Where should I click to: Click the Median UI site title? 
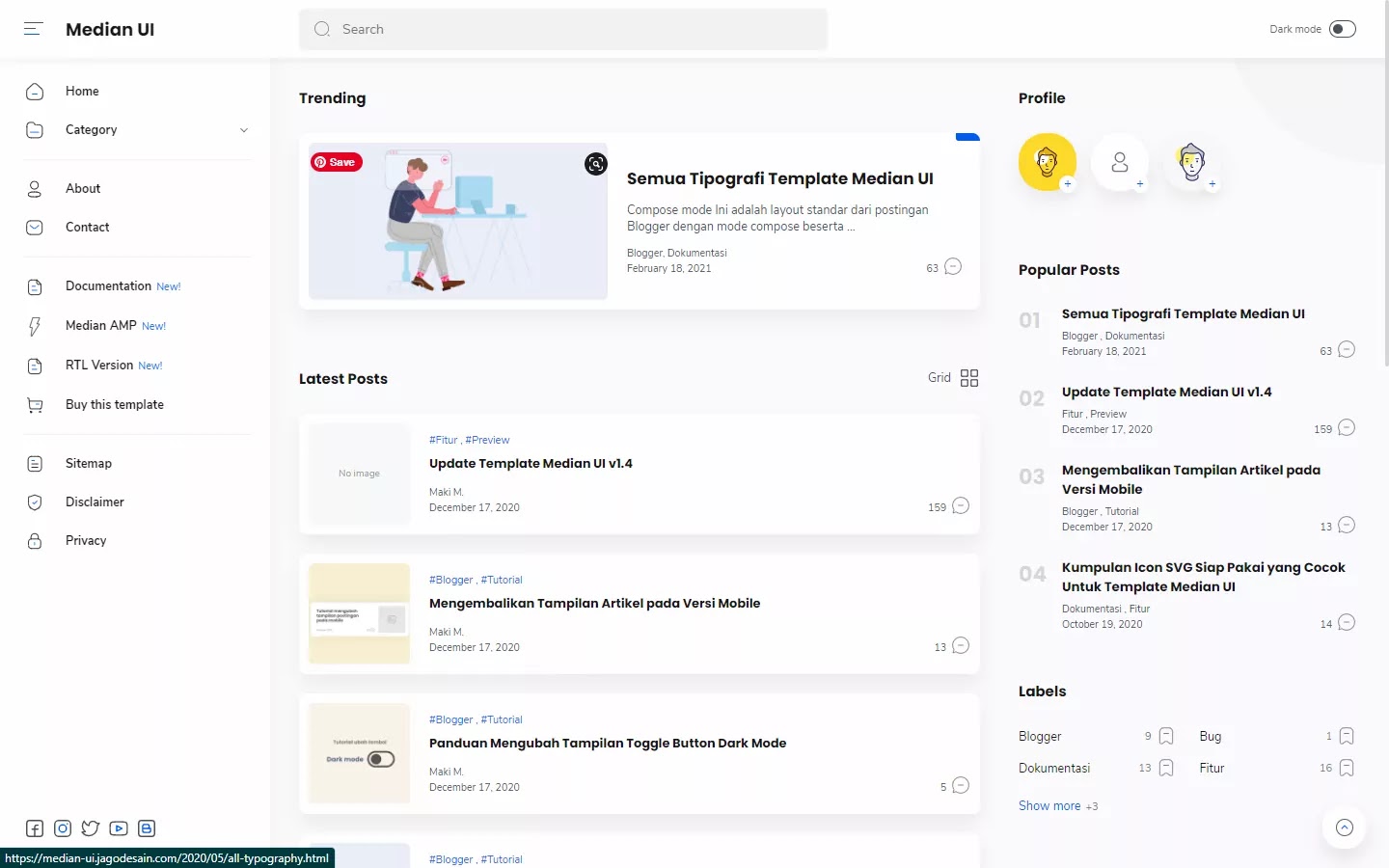[110, 29]
